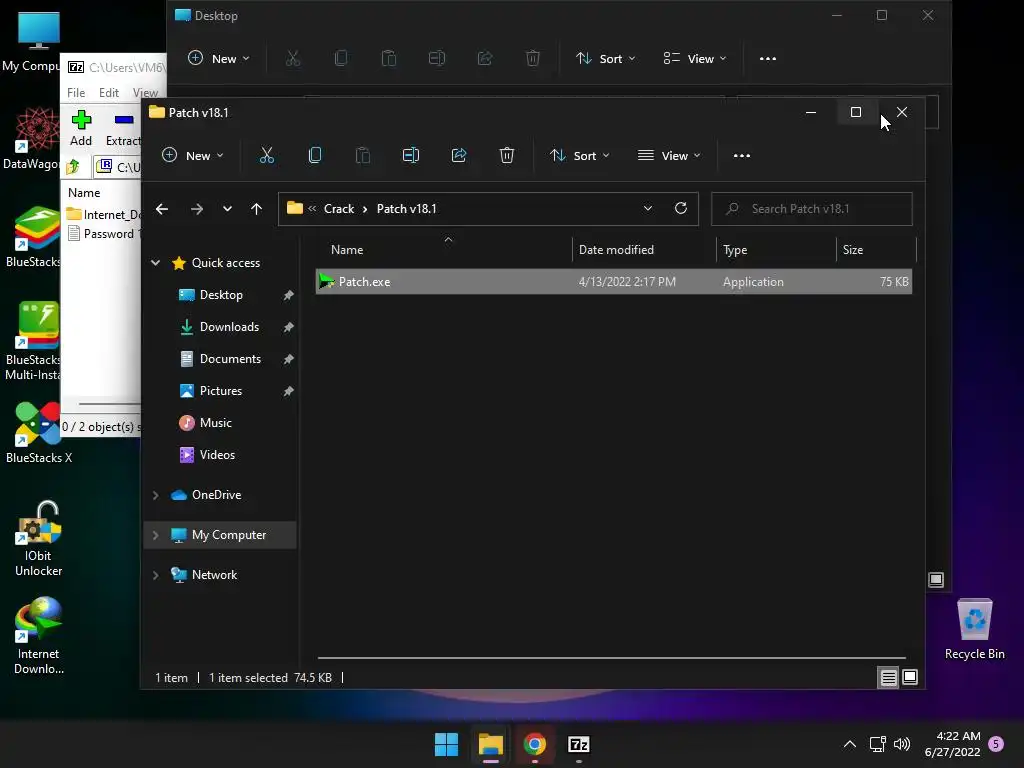Screen dimensions: 1024x768
Task: Click Rename icon in Patch v18.1 toolbar
Action: pos(411,155)
